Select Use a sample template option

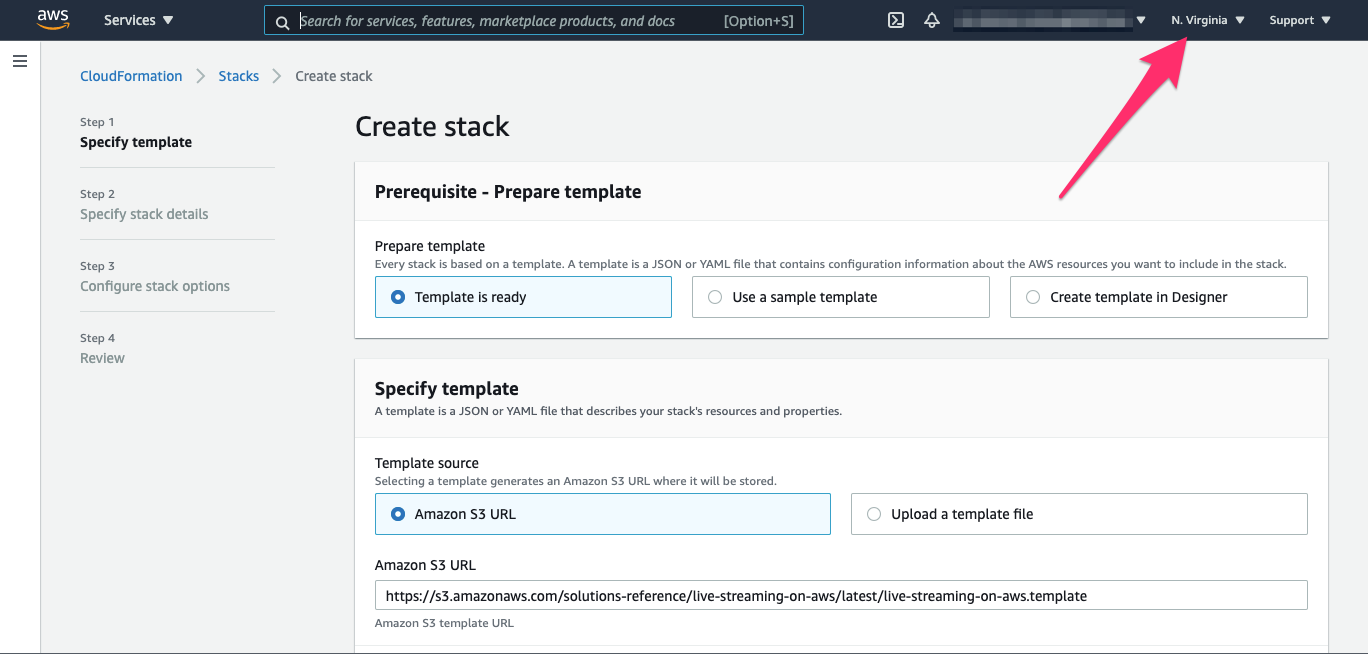[841, 297]
